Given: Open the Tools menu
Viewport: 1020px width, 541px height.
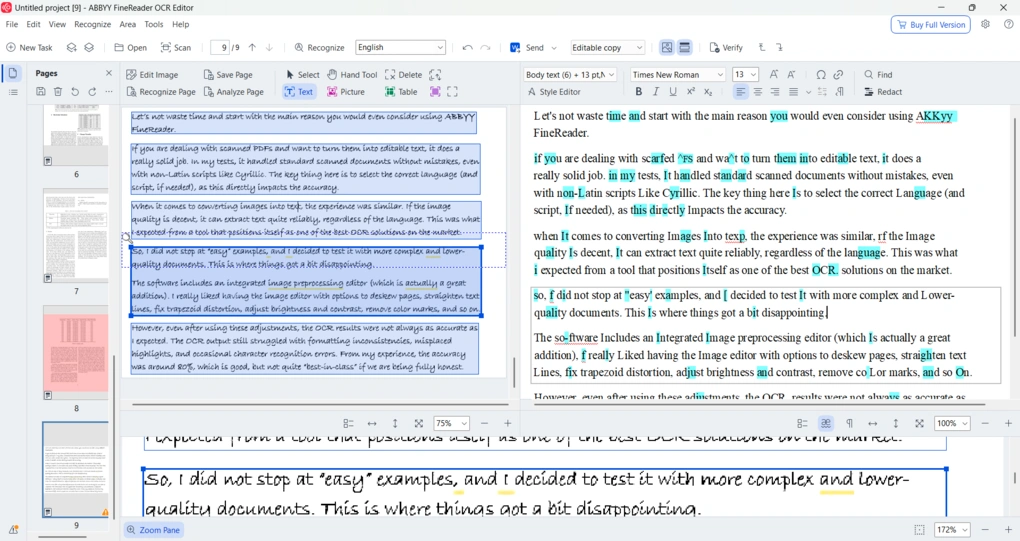Looking at the screenshot, I should 154,24.
